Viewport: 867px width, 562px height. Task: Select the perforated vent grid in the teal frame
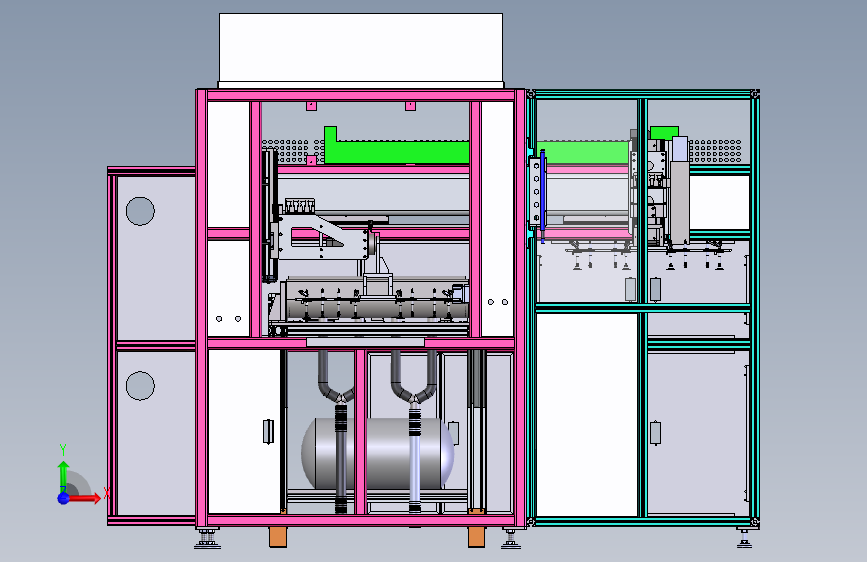pyautogui.click(x=715, y=151)
